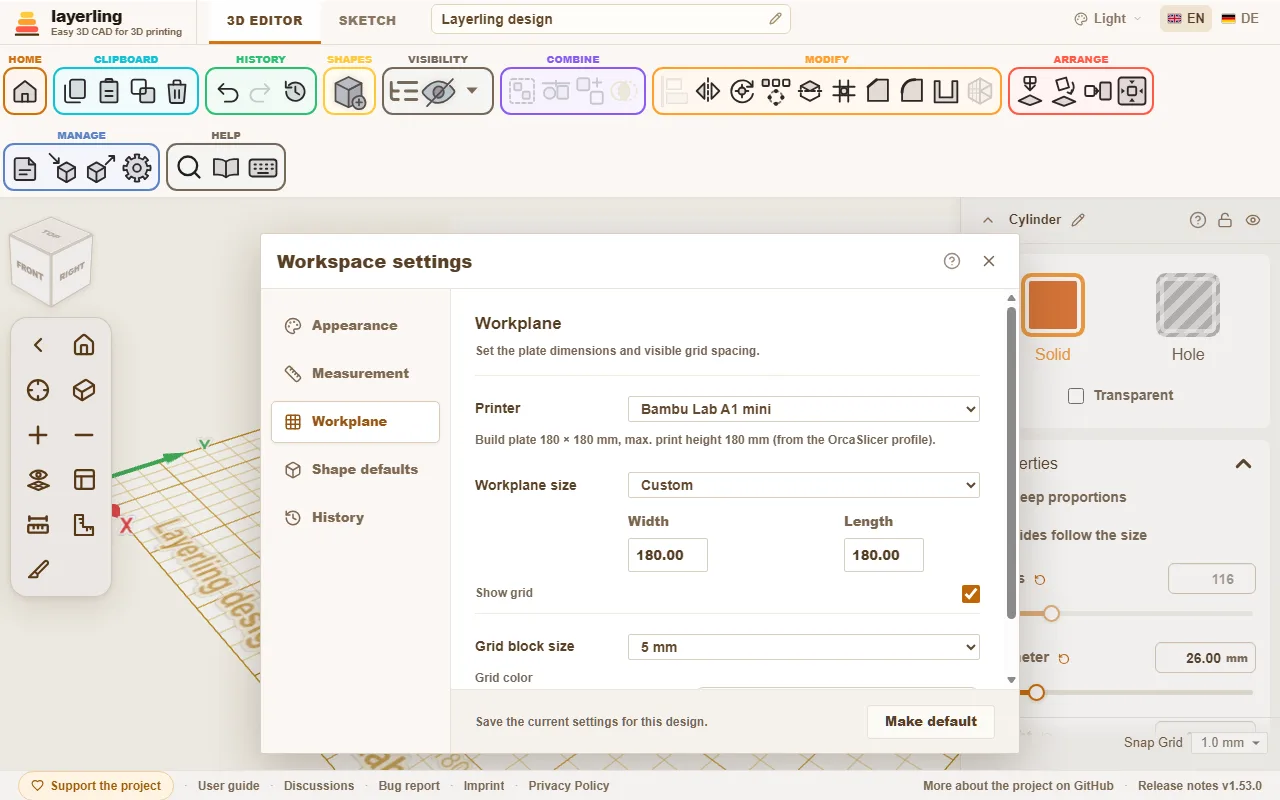Select the Solid color swatch

[1052, 305]
